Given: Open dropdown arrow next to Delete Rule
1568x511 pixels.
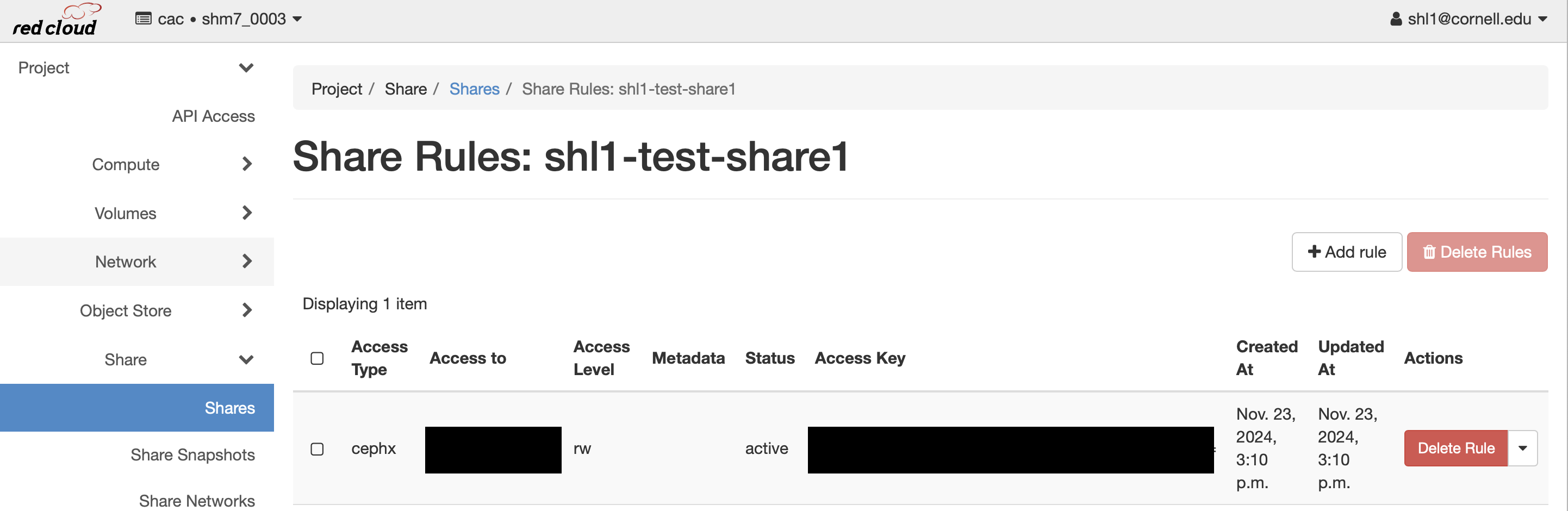Looking at the screenshot, I should 1522,448.
